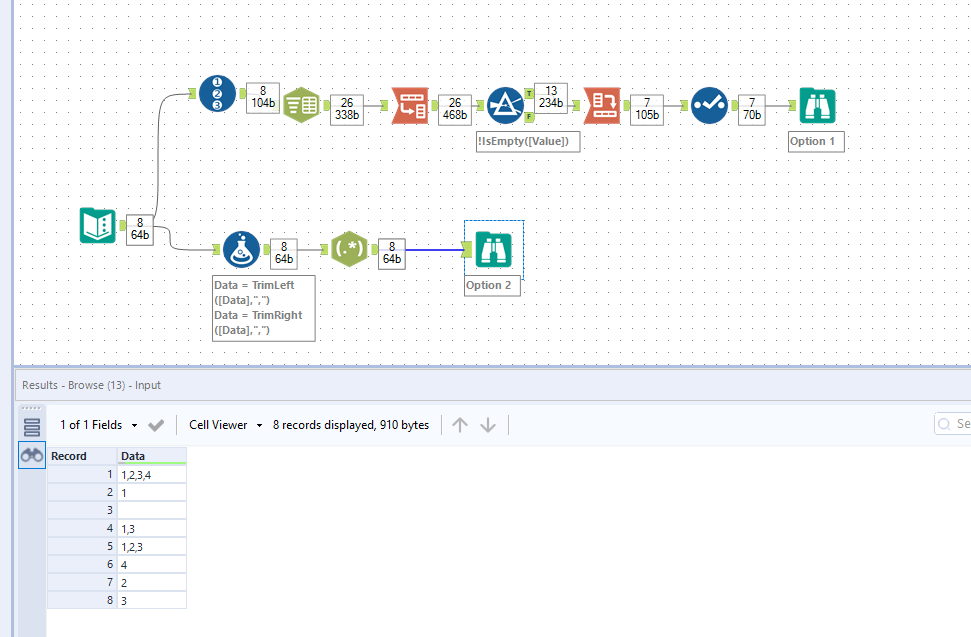Open the Record ID tool
971x637 pixels.
pos(217,95)
